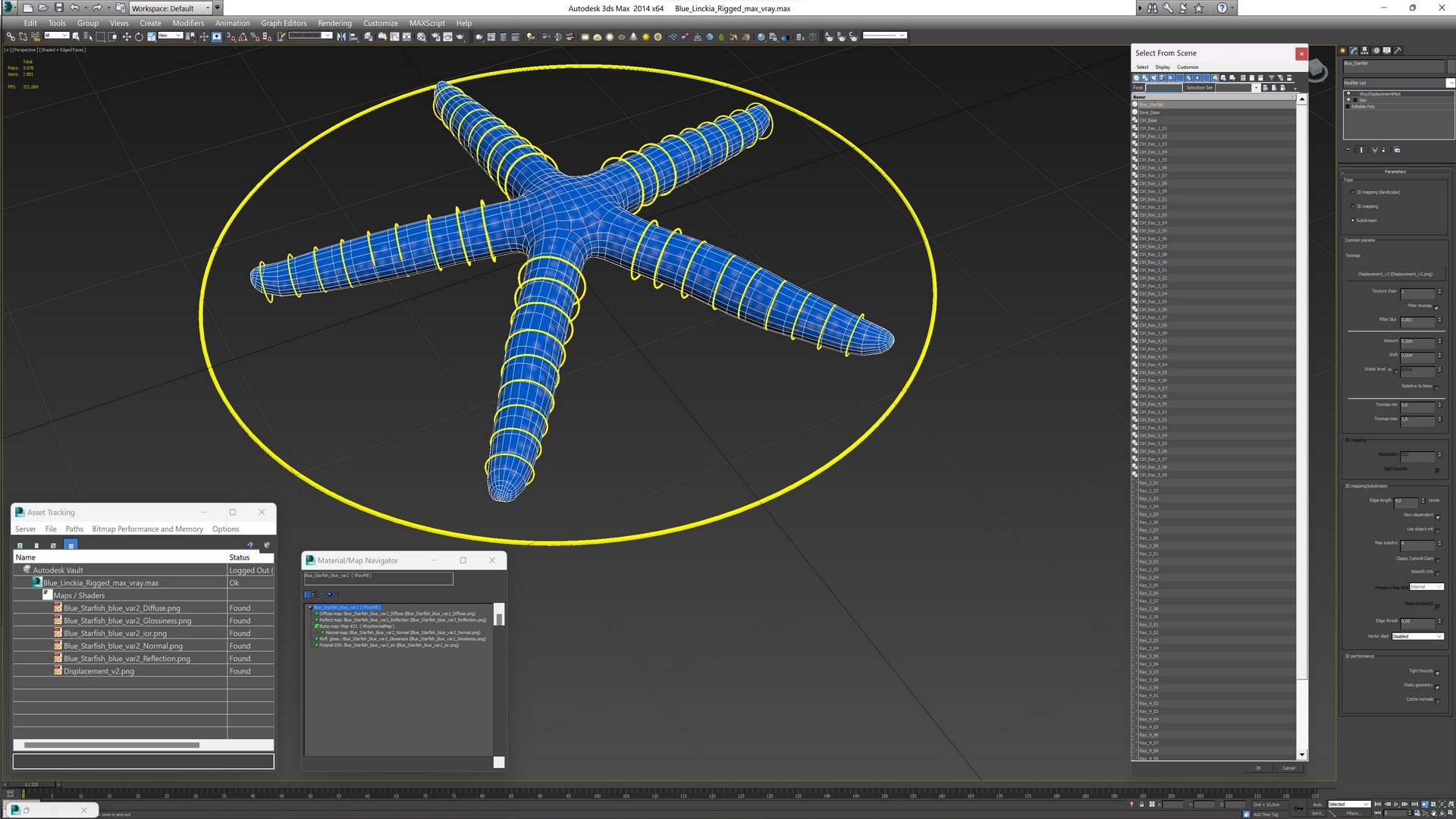Open the Graph Editors menu
This screenshot has height=819, width=1456.
pyautogui.click(x=284, y=23)
